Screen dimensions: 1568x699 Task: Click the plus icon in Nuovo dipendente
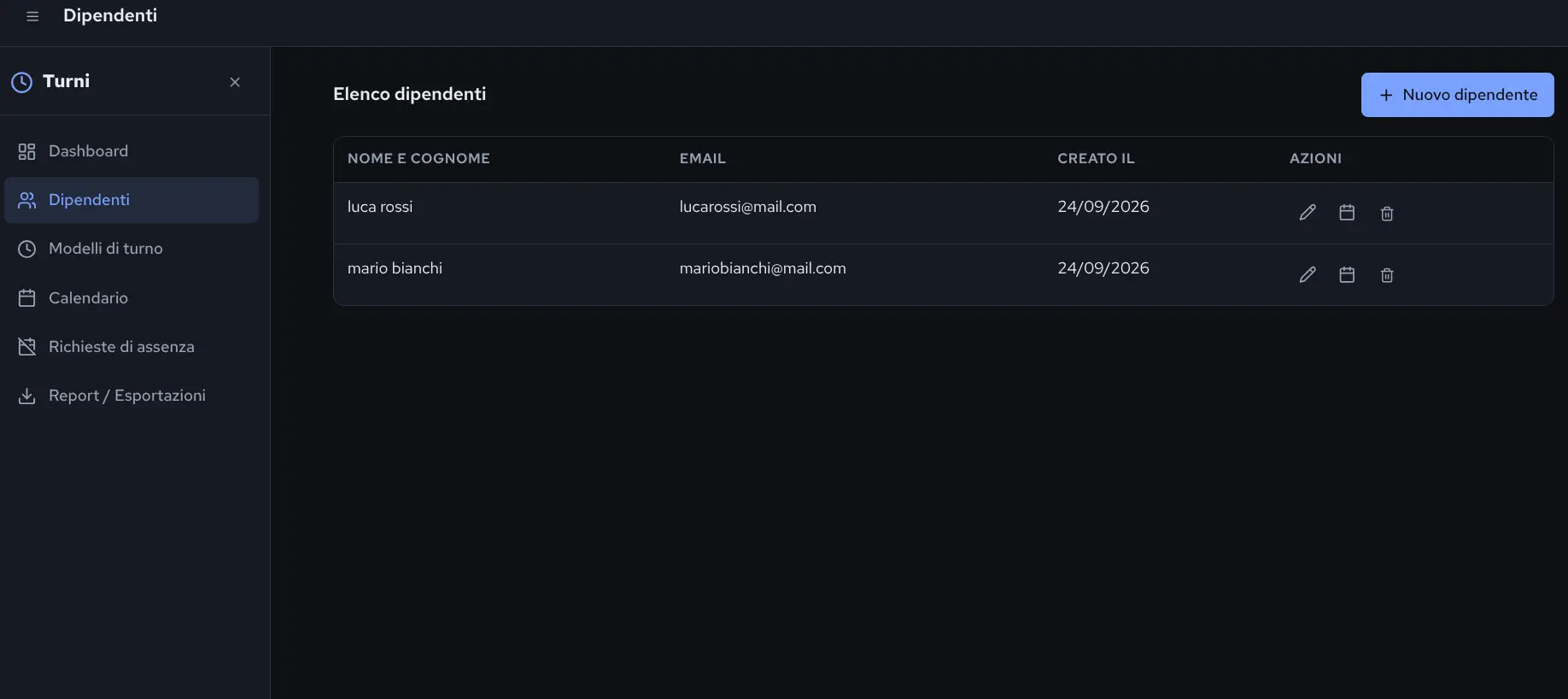(1386, 95)
